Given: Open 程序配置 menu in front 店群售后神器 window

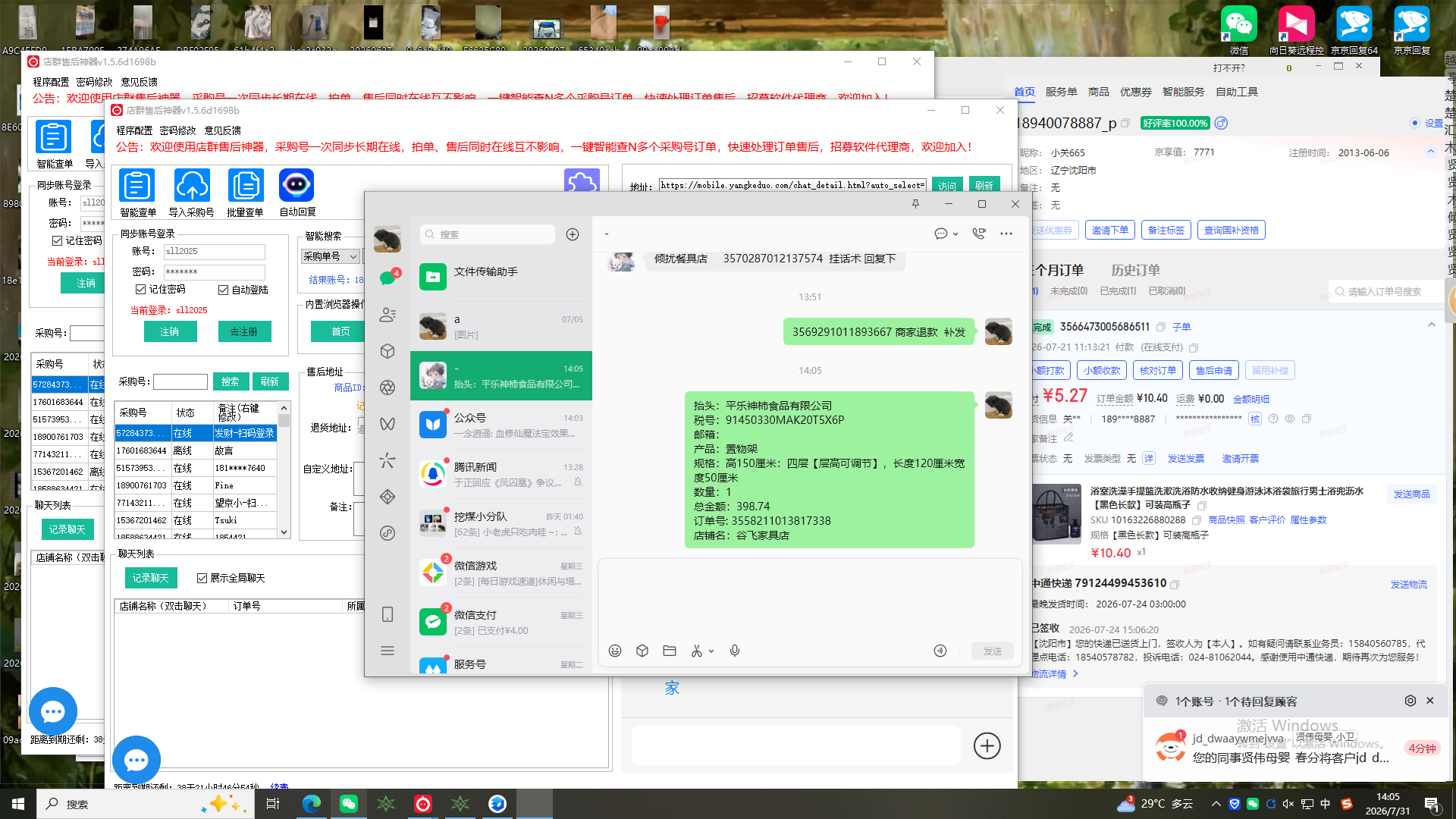Looking at the screenshot, I should click(x=134, y=130).
